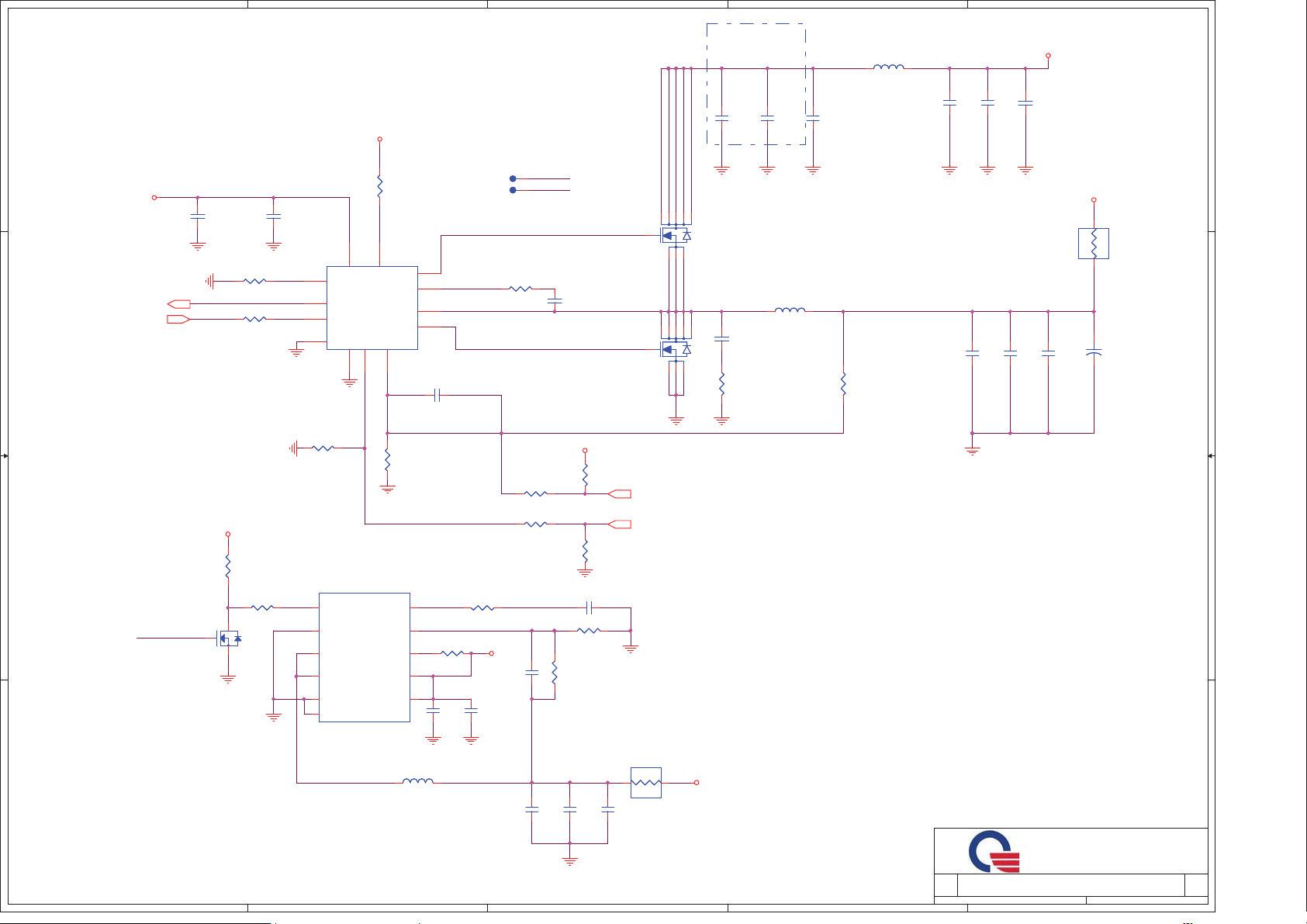Viewport: 1307px width, 924px height.
Task: Select the output inductor after the switch node
Action: coord(790,310)
